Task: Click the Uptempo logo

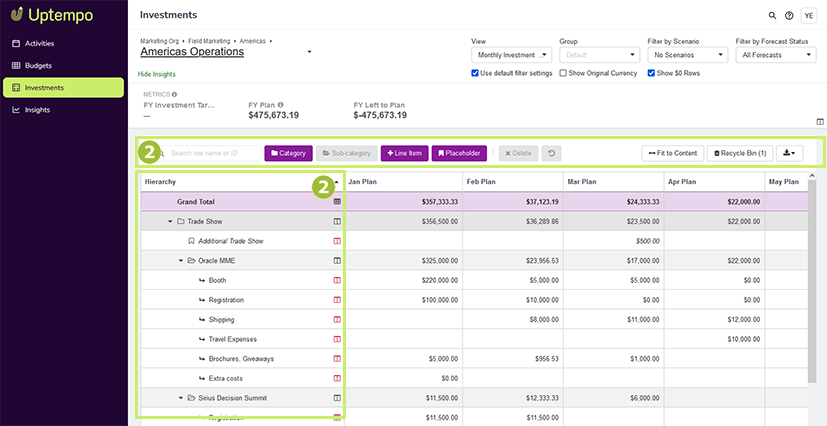Action: click(52, 15)
